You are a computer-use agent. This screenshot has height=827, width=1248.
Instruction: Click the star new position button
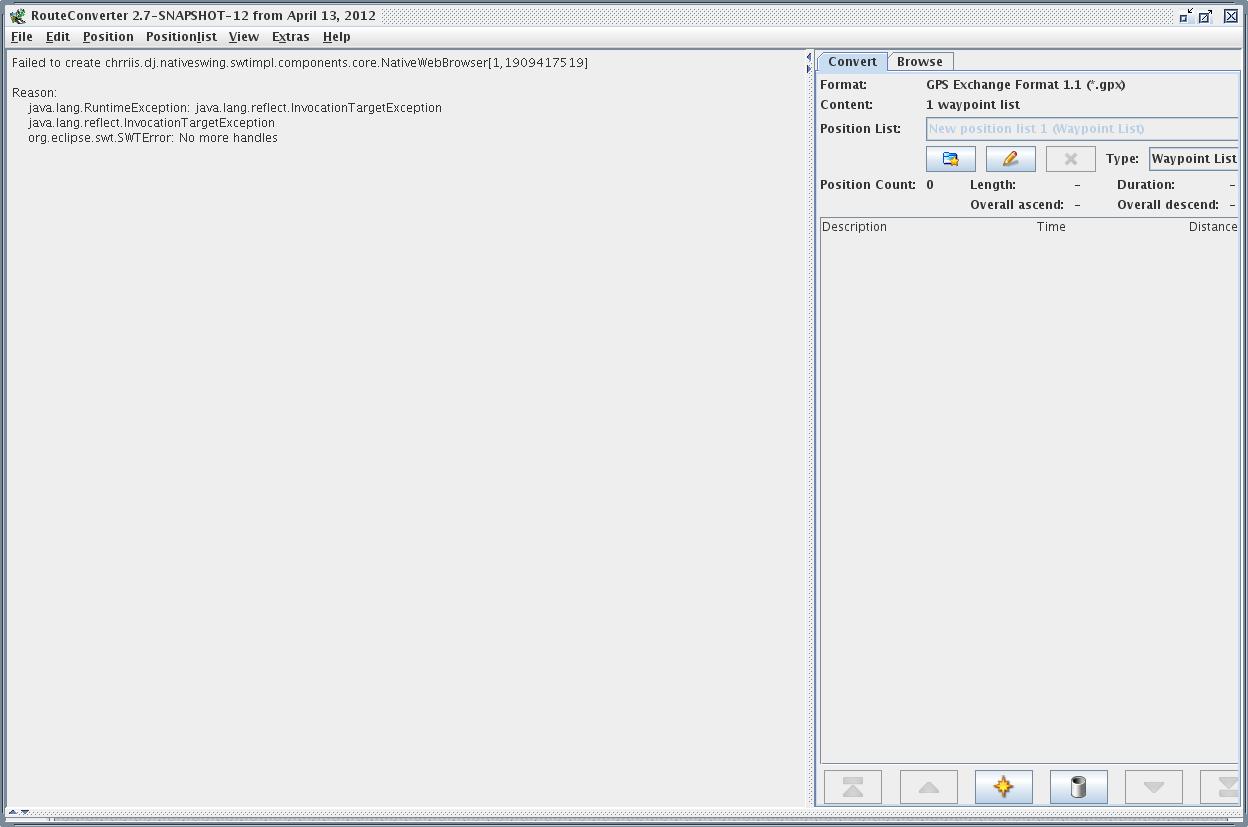pyautogui.click(x=1003, y=787)
